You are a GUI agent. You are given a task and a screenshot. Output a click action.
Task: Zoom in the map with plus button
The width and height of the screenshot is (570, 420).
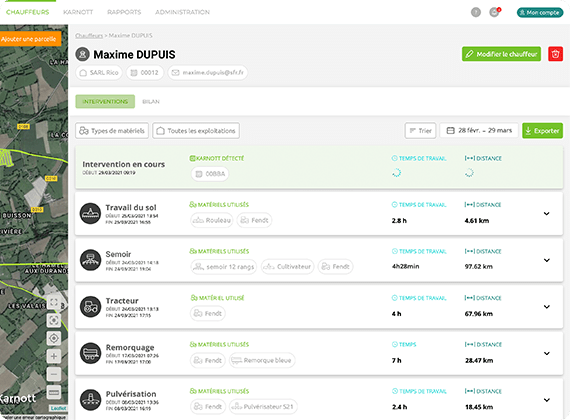click(x=54, y=356)
